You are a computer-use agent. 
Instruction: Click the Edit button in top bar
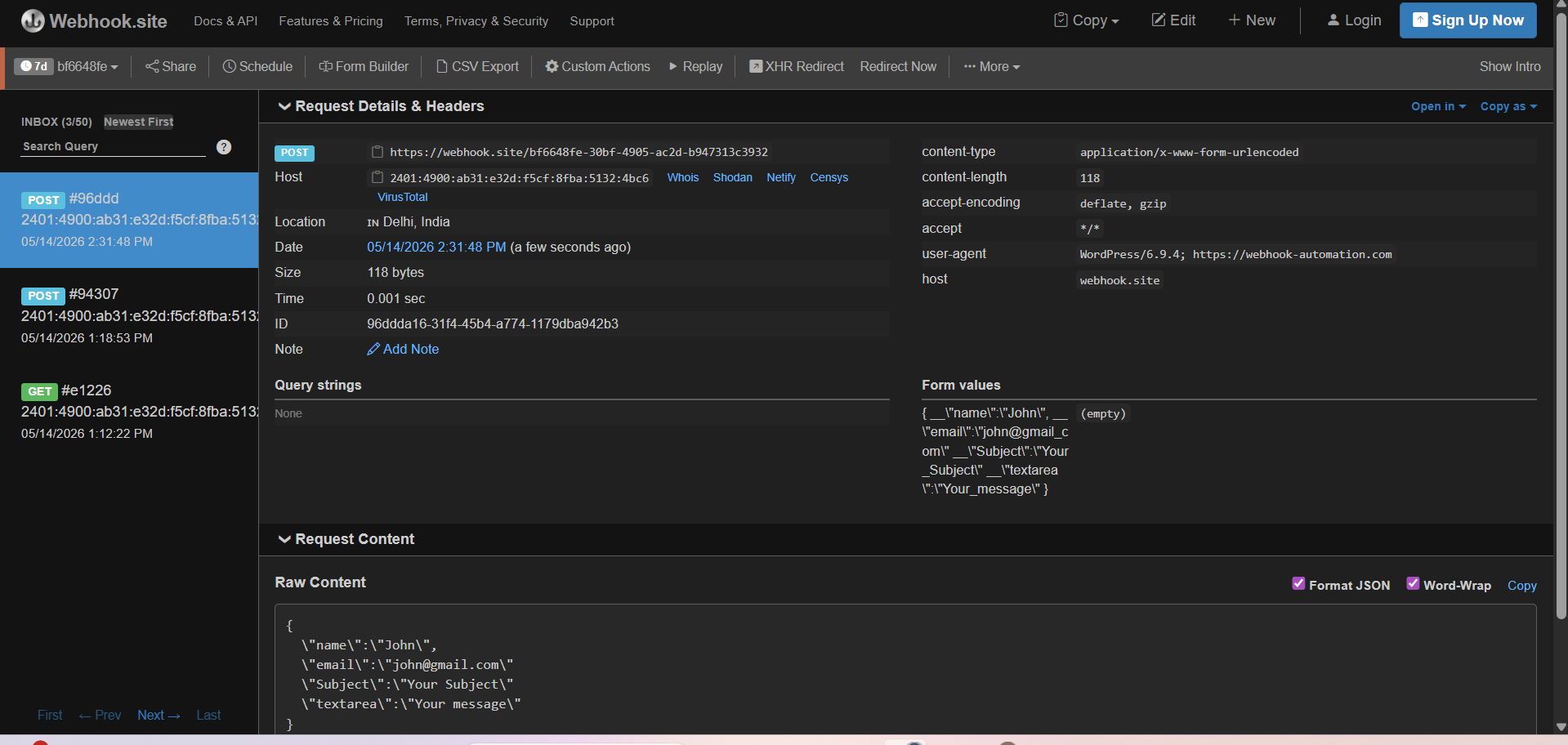(x=1173, y=20)
